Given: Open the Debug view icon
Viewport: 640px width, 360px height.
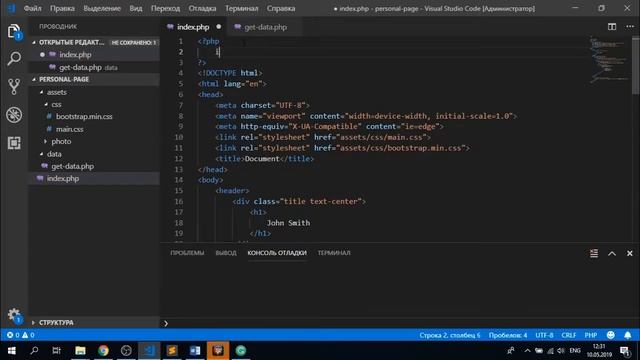Looking at the screenshot, I should (14, 115).
